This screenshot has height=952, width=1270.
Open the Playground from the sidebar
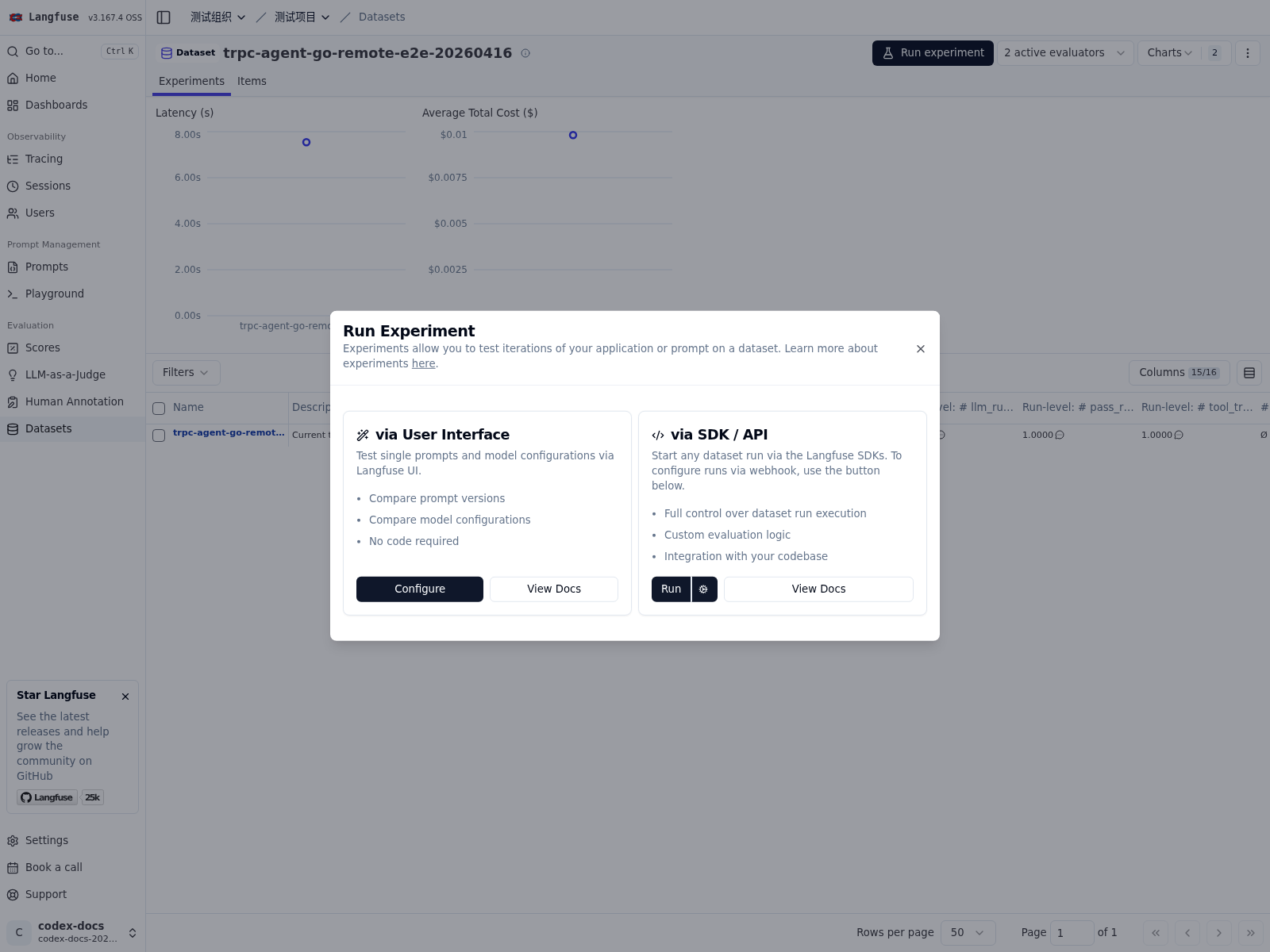tap(54, 294)
